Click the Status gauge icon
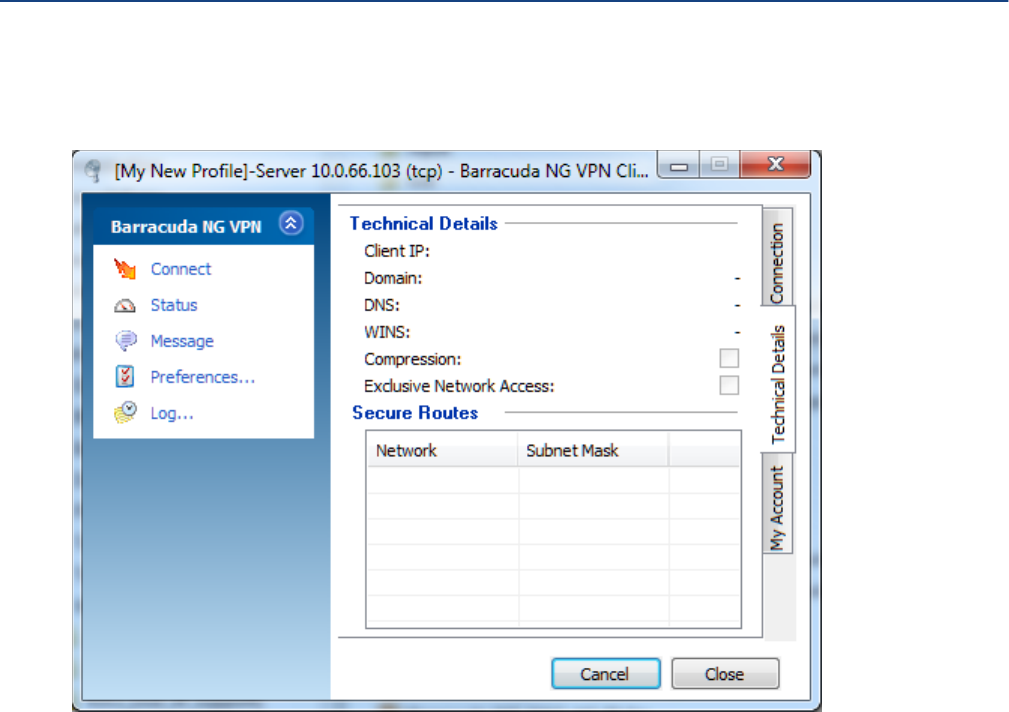This screenshot has width=1009, height=712. tap(125, 305)
